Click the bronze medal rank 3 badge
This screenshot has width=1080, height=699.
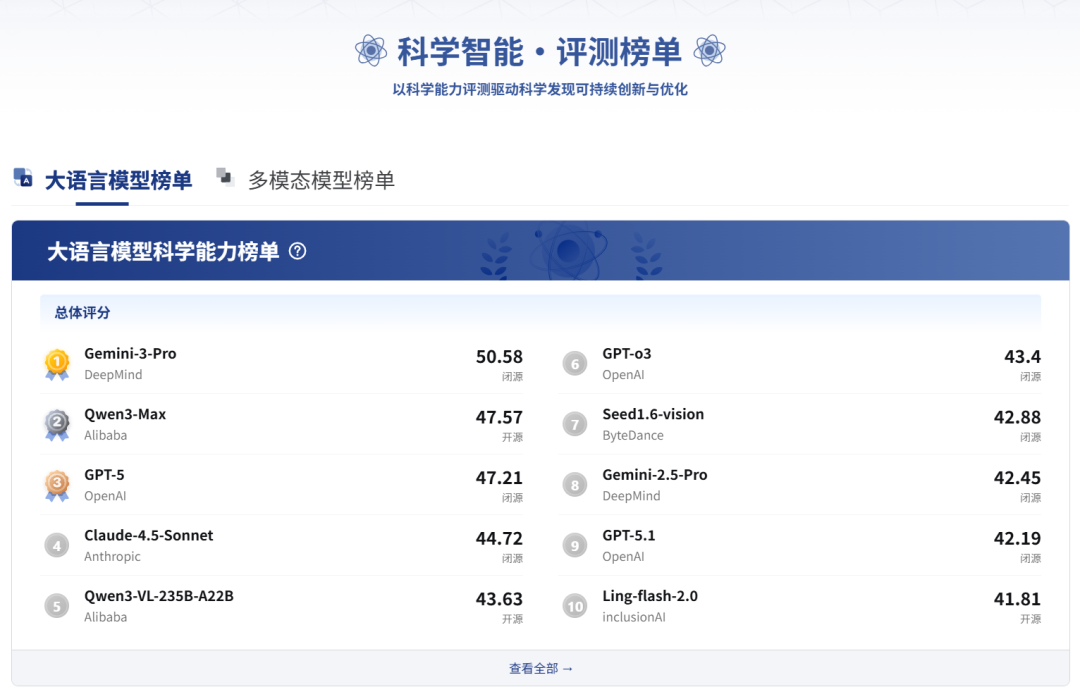point(57,486)
